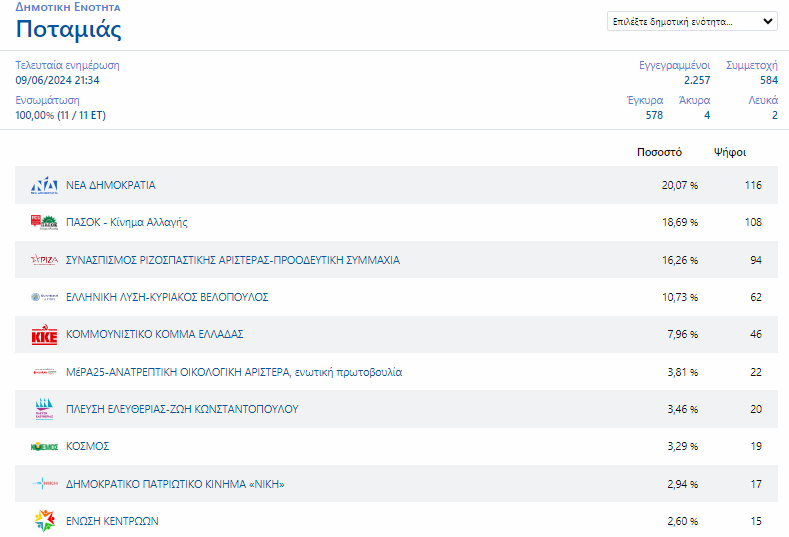Open the ΕΝΩΣΗ ΚΕΝΤΡΩΩΝ party link
This screenshot has height=537, width=789.
112,521
